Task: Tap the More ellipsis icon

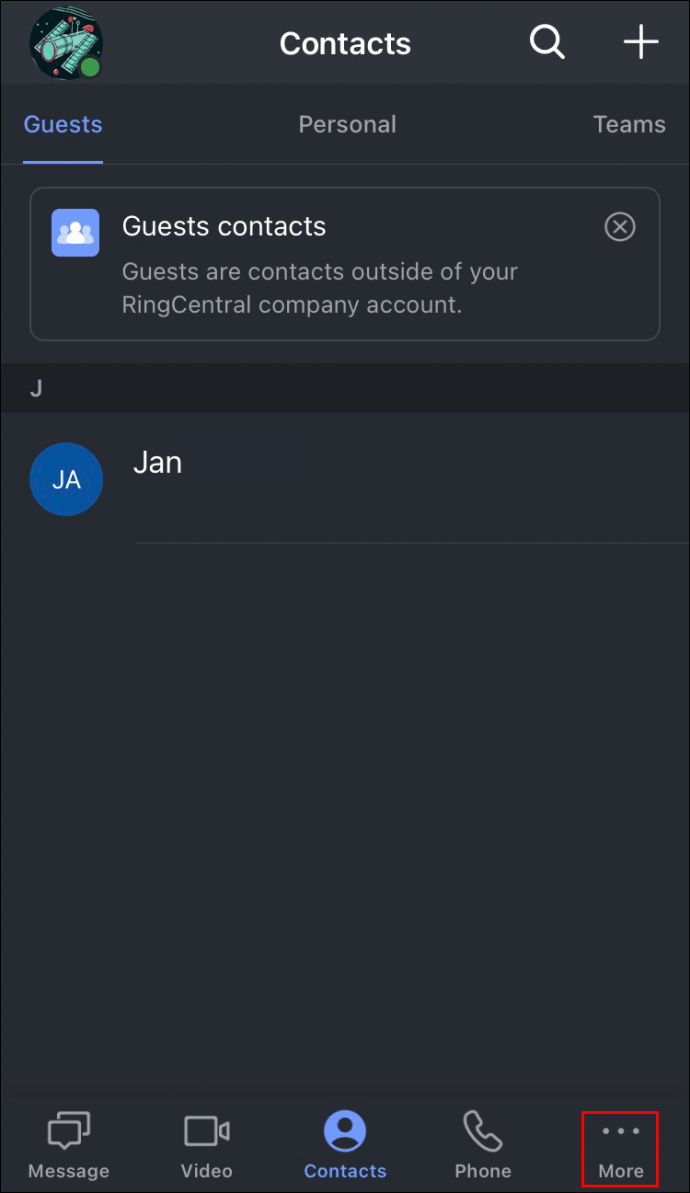Action: (x=620, y=1130)
